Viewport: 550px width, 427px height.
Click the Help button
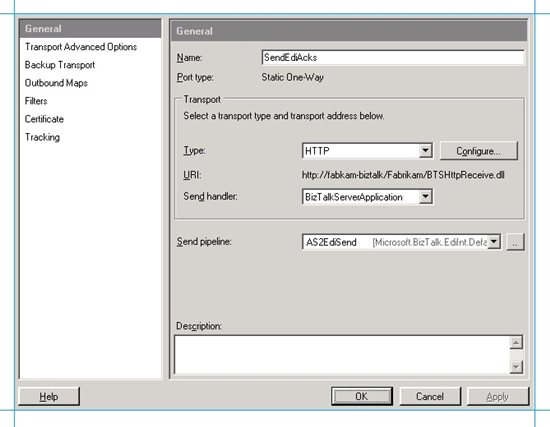tap(49, 396)
